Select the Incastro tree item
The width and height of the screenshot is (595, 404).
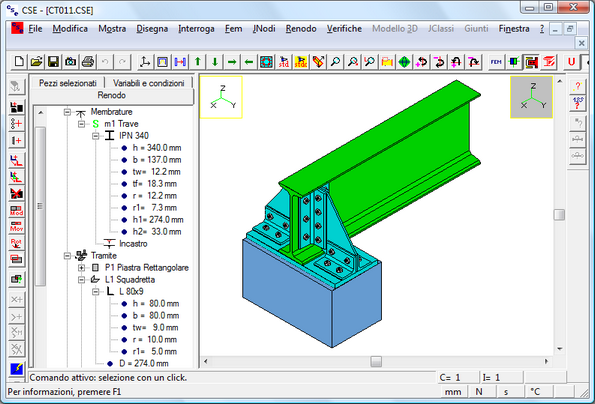133,244
